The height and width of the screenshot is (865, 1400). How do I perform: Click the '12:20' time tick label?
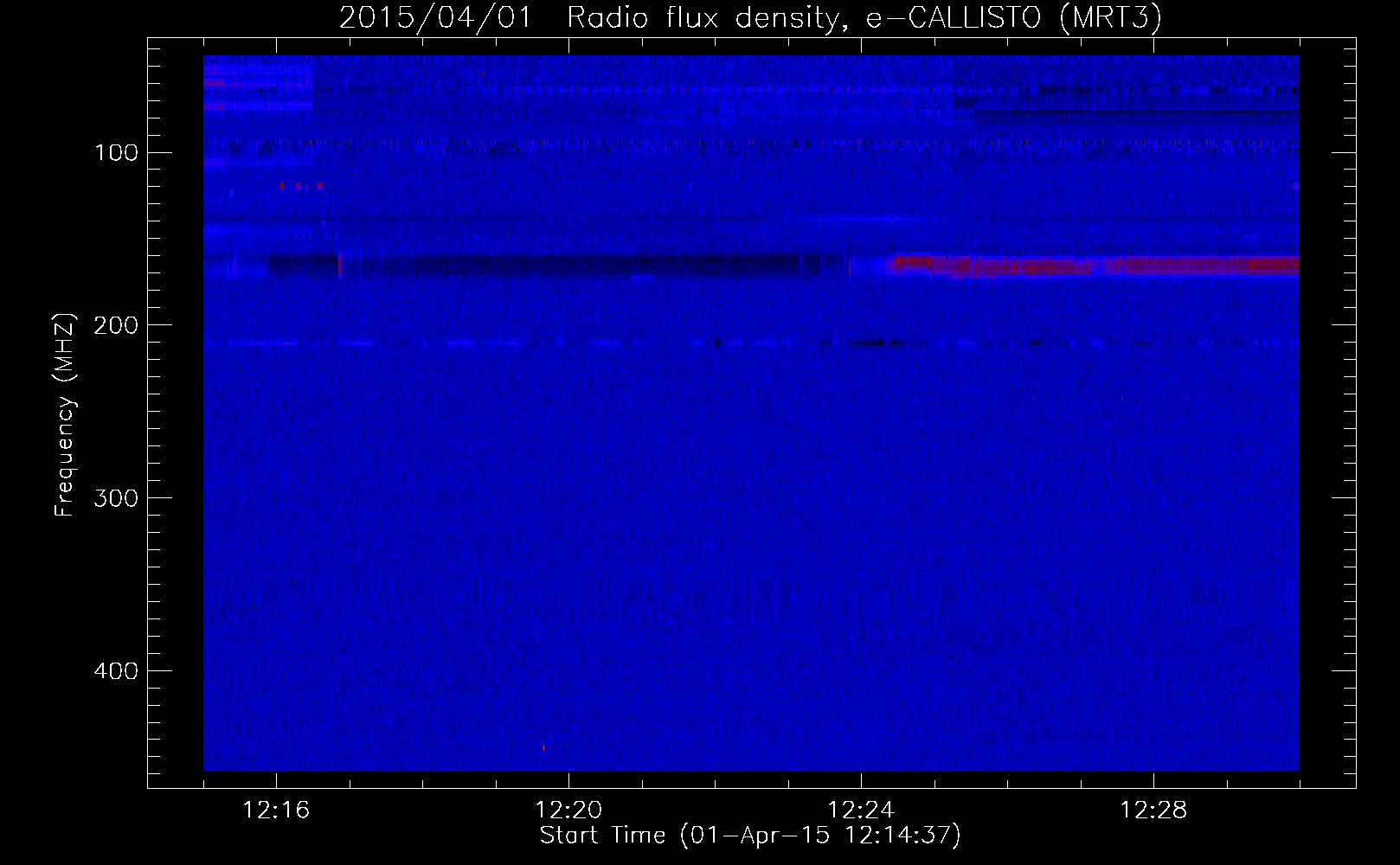click(x=568, y=811)
